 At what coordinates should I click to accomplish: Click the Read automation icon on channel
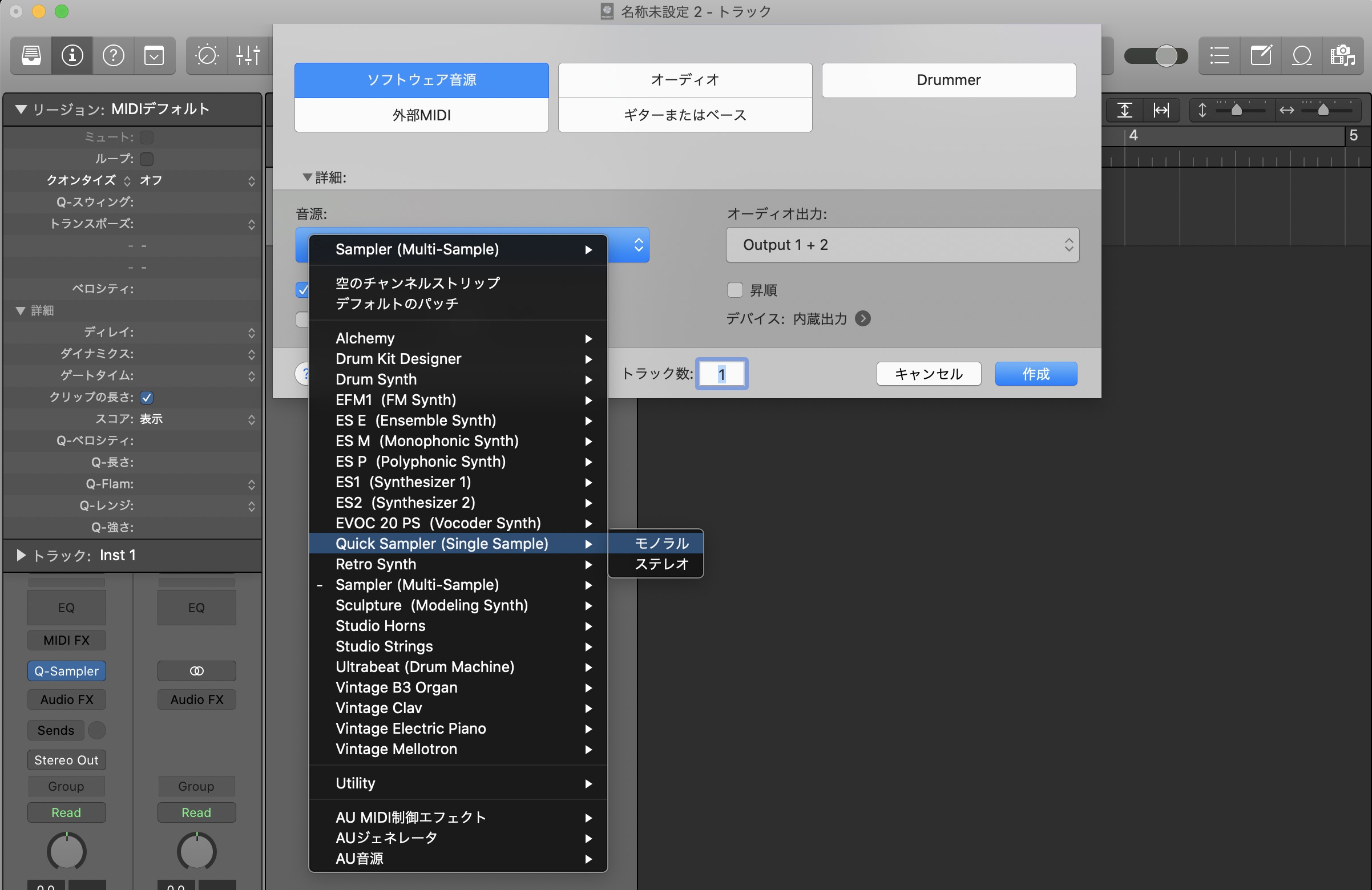[x=65, y=811]
